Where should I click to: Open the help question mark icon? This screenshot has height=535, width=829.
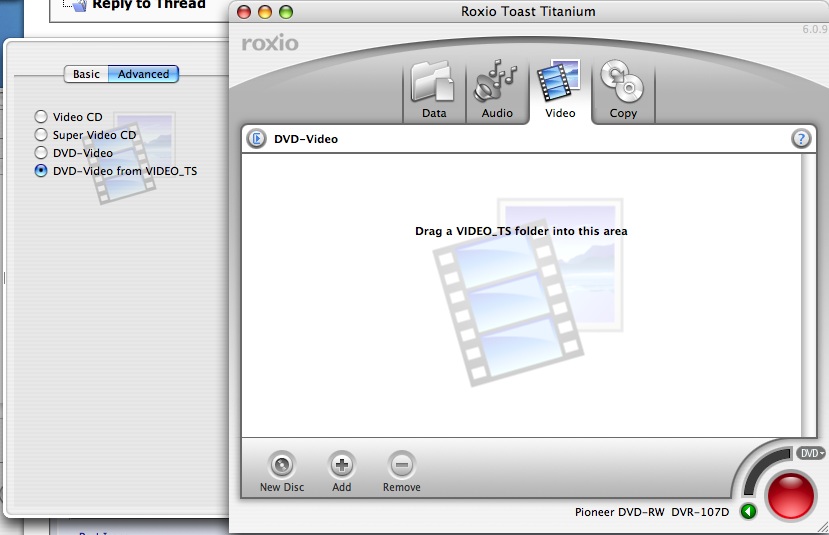[801, 139]
